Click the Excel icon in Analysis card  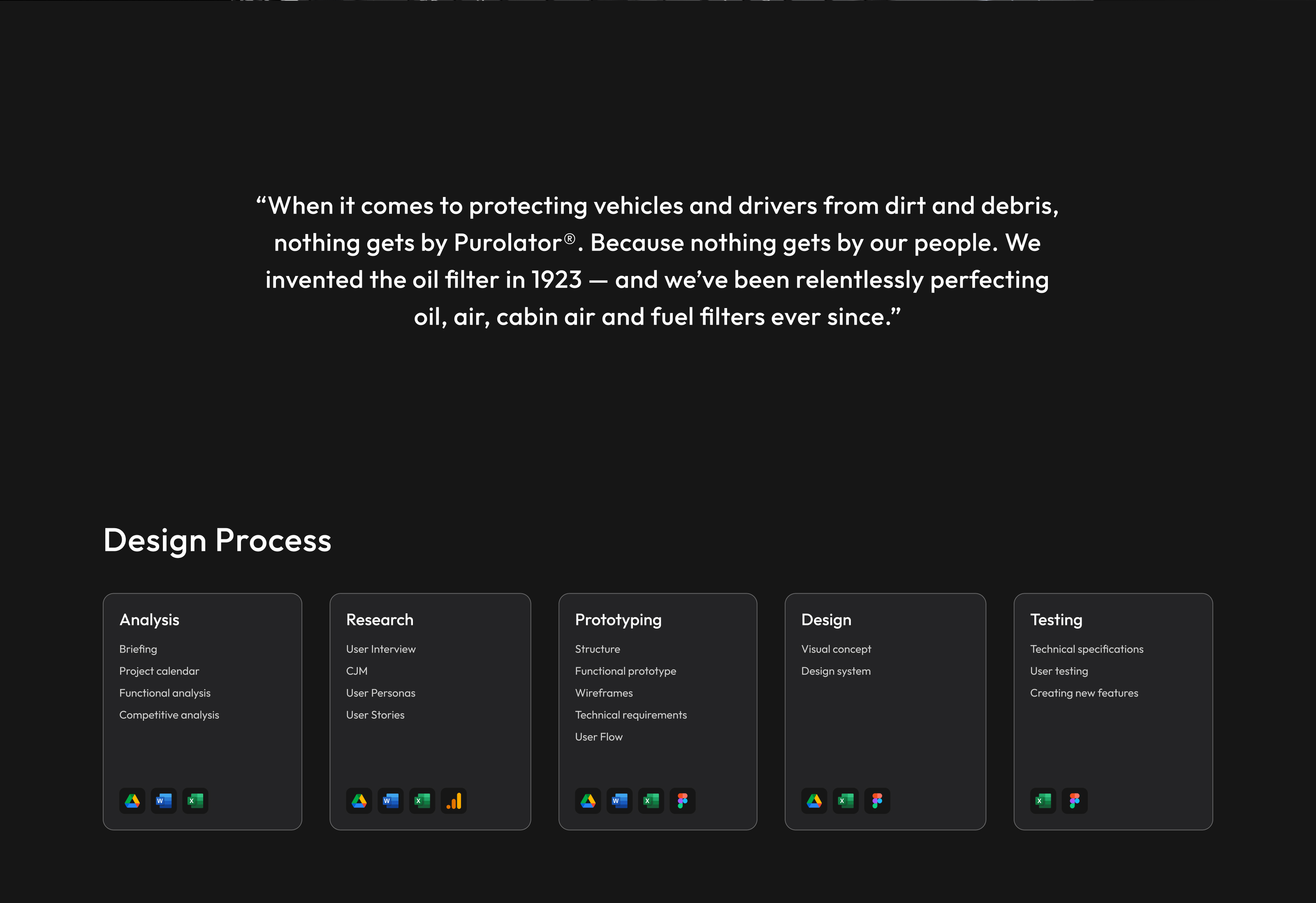195,801
